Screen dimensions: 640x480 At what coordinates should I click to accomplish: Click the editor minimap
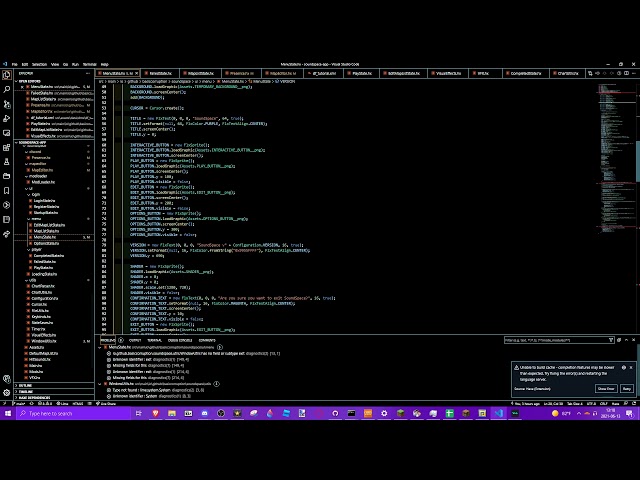click(x=617, y=159)
